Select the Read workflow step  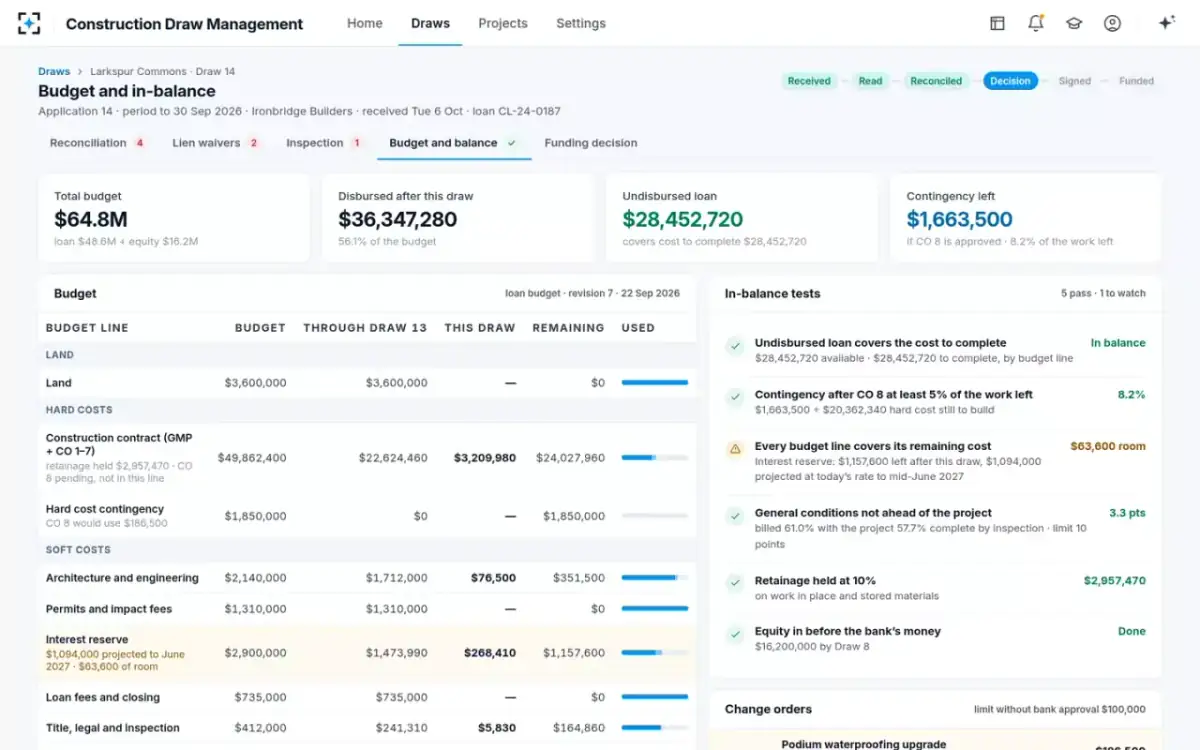[x=870, y=81]
